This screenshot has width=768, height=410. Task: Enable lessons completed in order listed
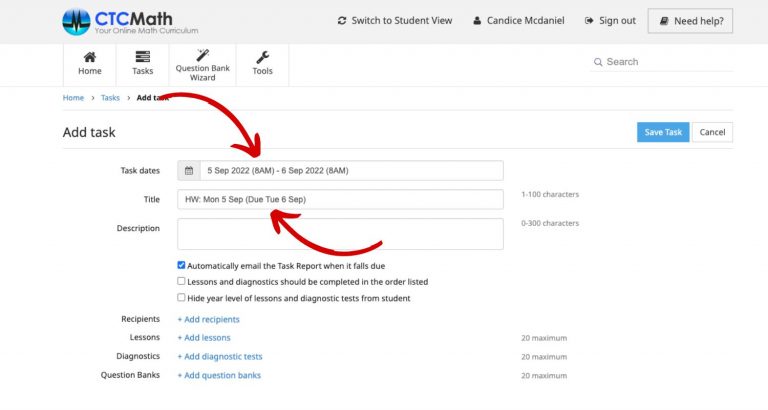coord(181,282)
